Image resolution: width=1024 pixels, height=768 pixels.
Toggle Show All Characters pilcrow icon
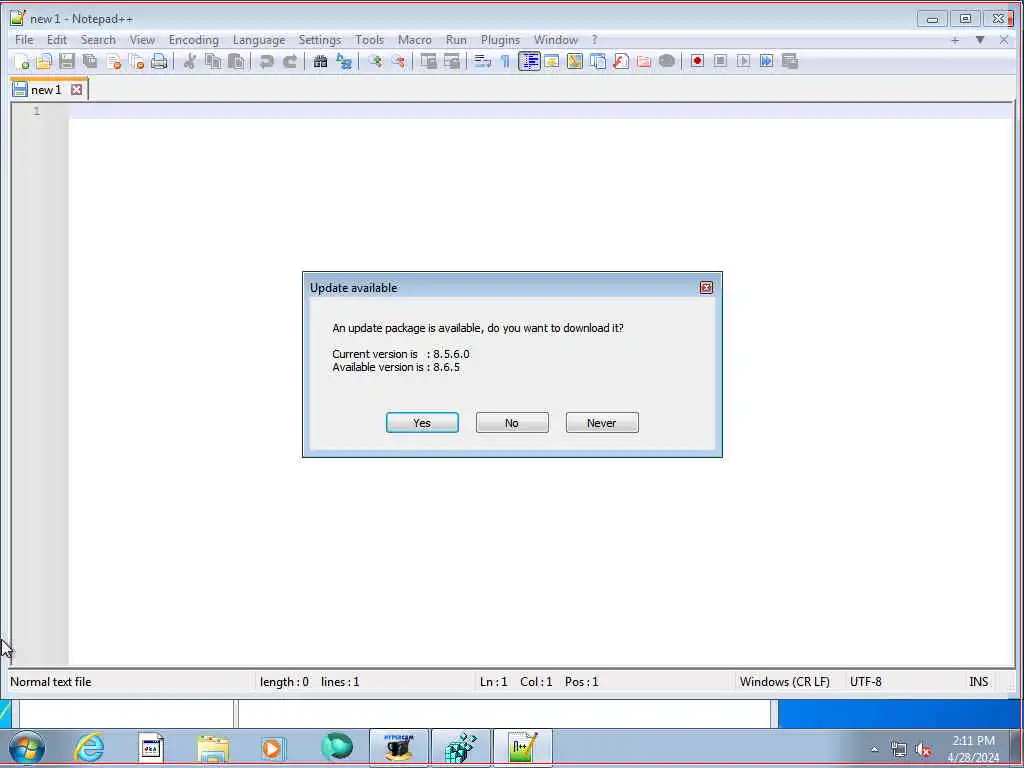point(505,61)
